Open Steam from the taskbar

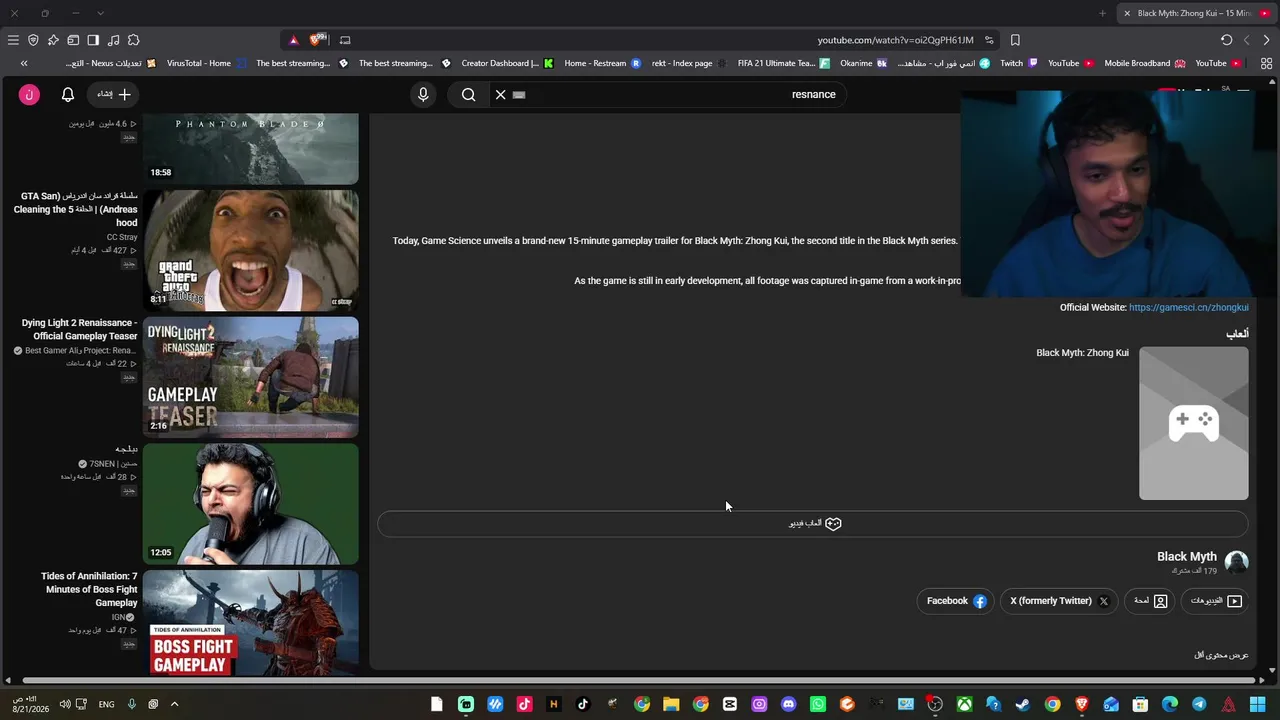1023,704
